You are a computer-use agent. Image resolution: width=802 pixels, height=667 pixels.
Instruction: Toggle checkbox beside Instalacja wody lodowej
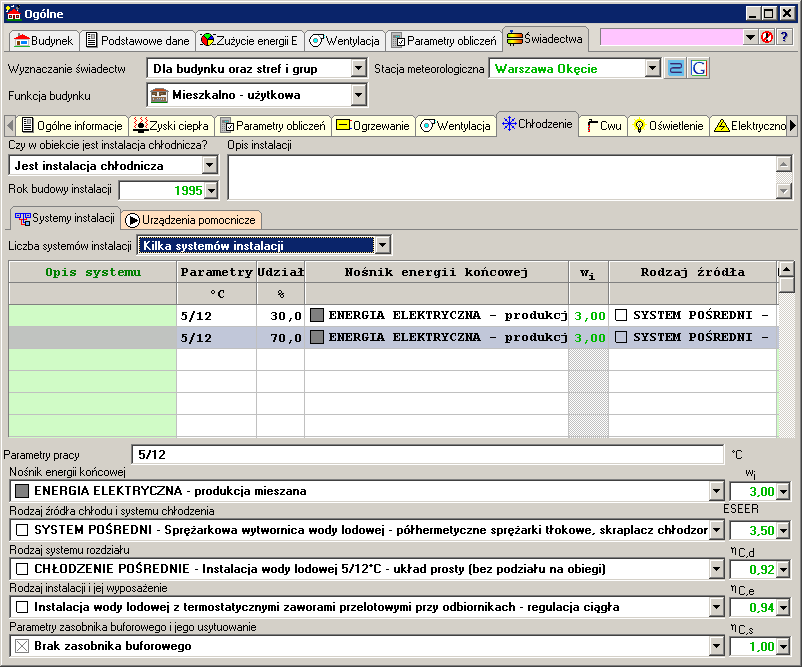22,607
